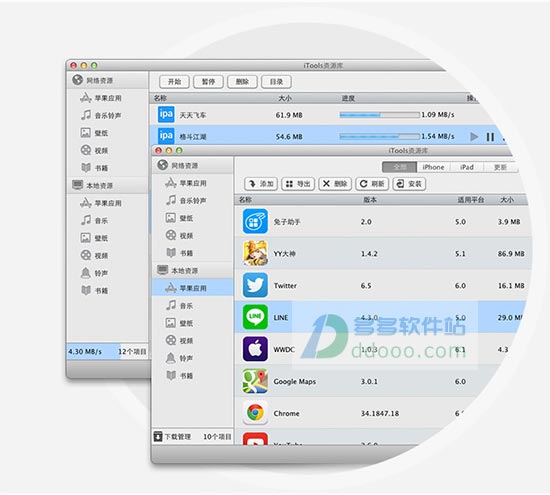This screenshot has width=550, height=495.
Task: Click the 刷新 refresh button
Action: point(372,184)
